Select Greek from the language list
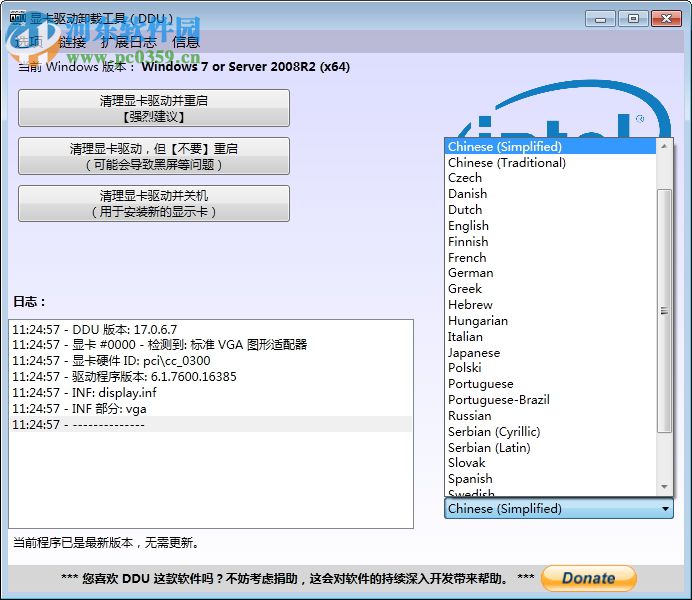The image size is (692, 600). coord(550,289)
